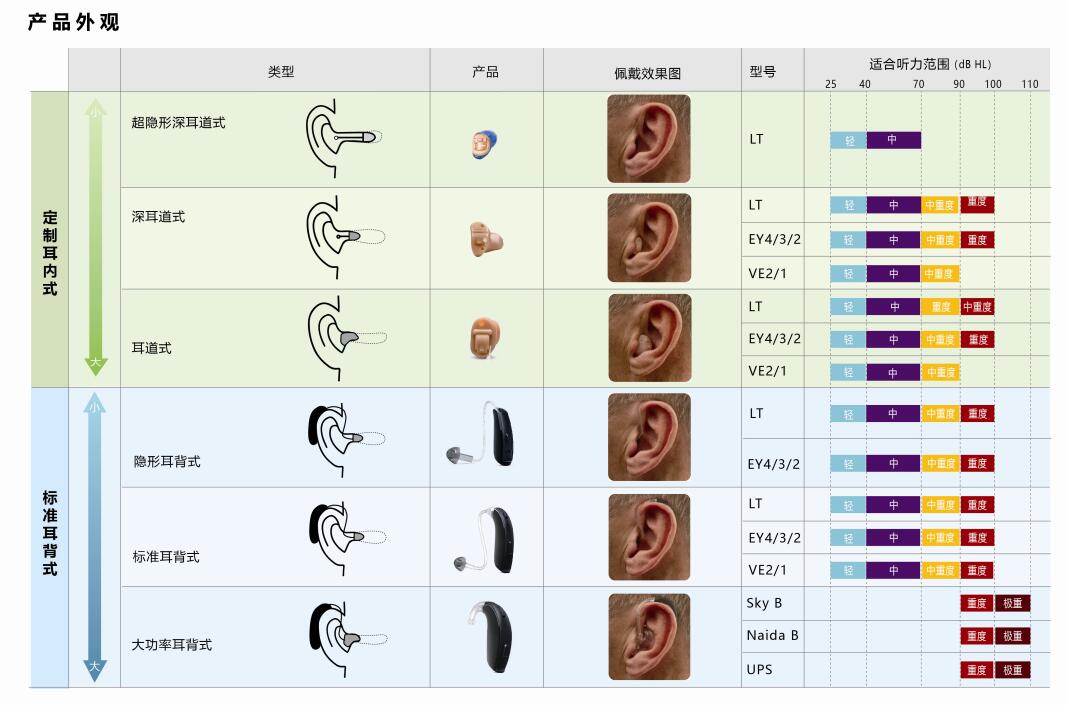
Task: Click the 产品 column header
Action: [x=485, y=72]
